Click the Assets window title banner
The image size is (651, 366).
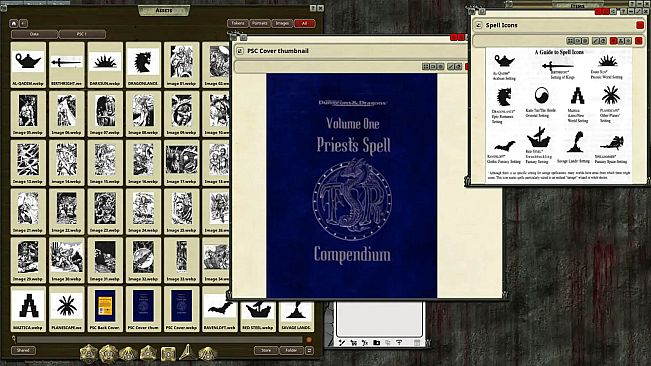(164, 10)
